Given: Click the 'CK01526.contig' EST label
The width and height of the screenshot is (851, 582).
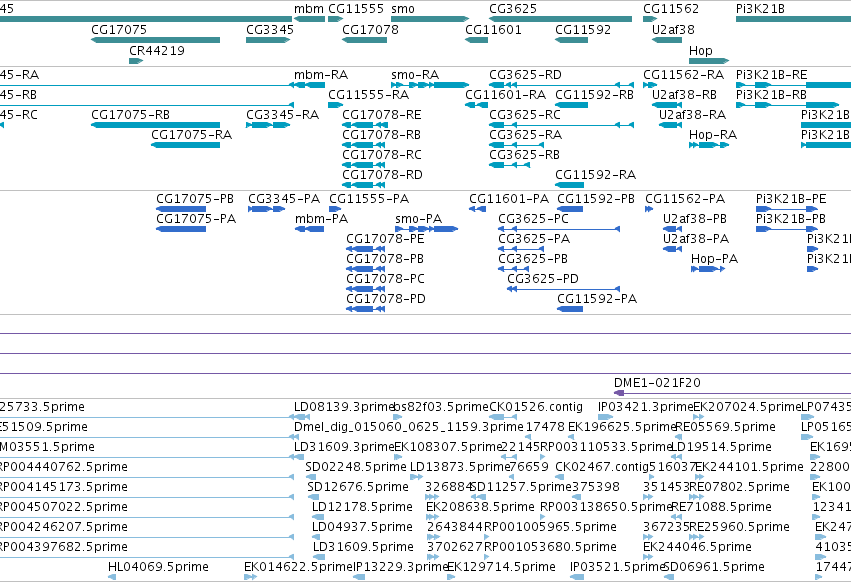Looking at the screenshot, I should pos(536,407).
